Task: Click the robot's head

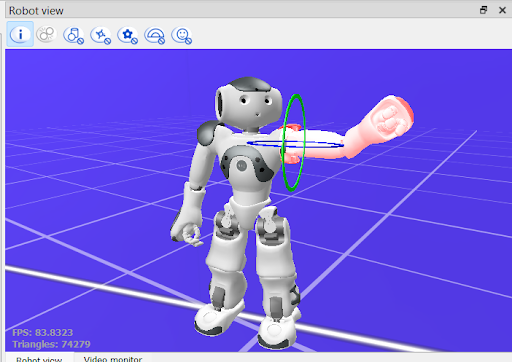Action: 248,103
